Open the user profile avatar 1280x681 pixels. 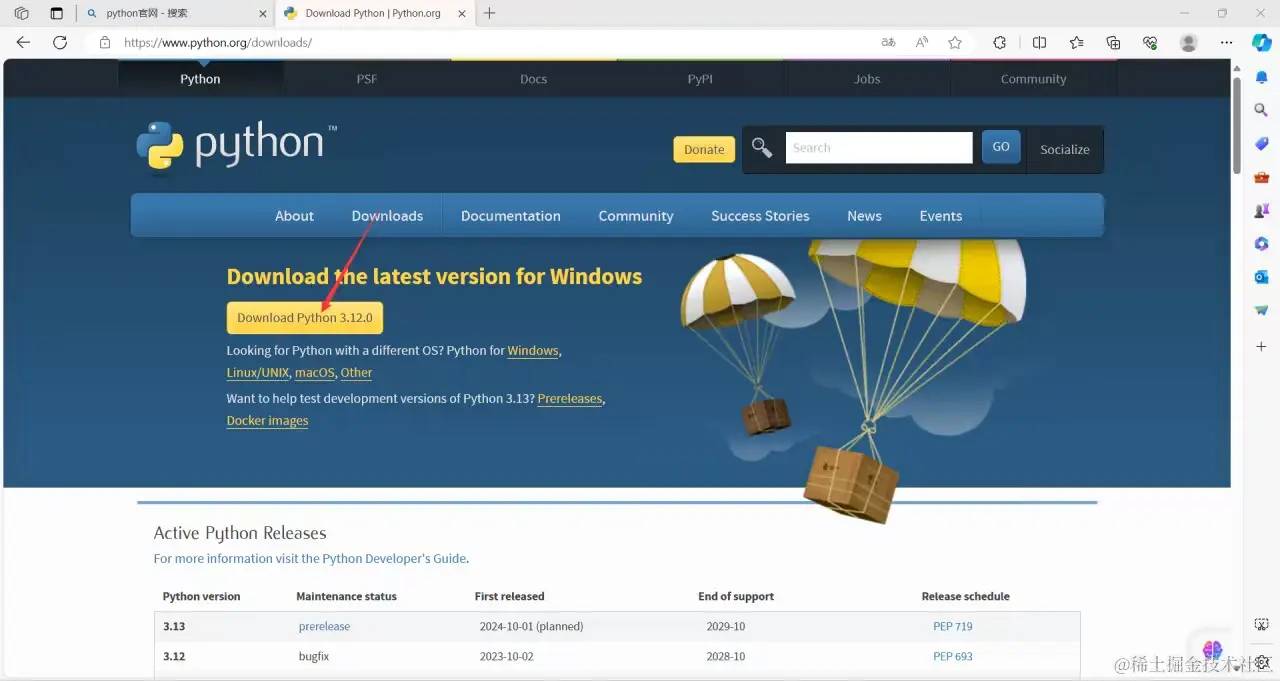point(1188,43)
